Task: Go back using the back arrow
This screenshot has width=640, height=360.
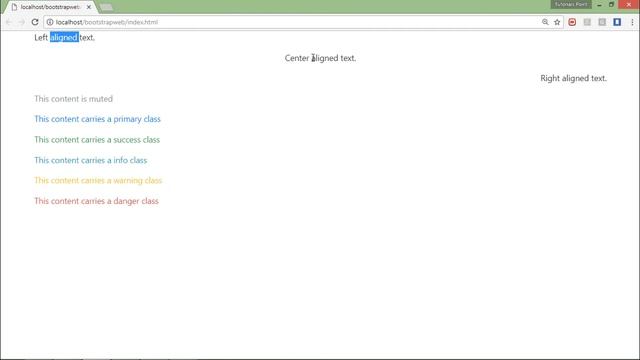Action: 9,22
